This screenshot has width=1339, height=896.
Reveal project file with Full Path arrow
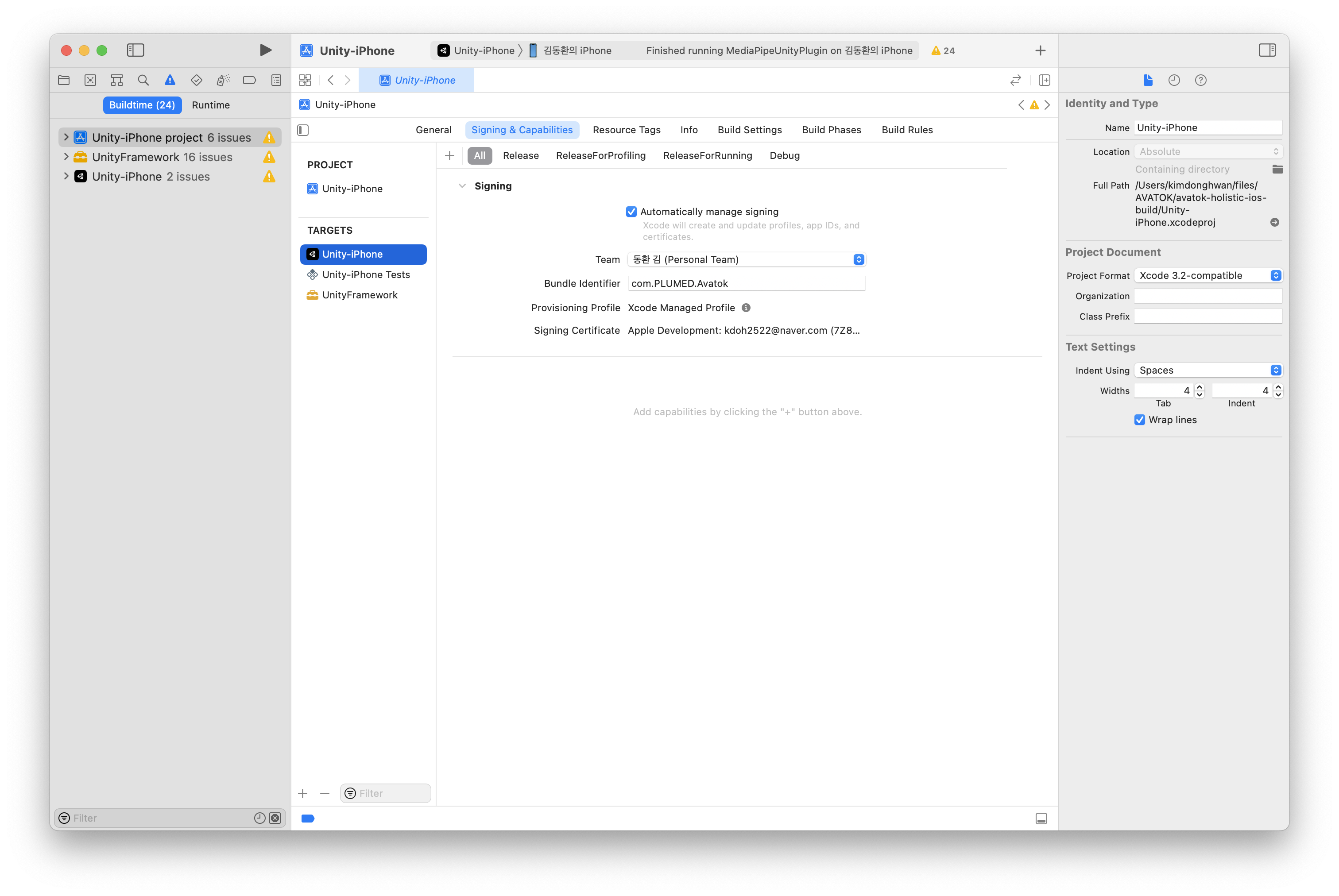tap(1274, 222)
